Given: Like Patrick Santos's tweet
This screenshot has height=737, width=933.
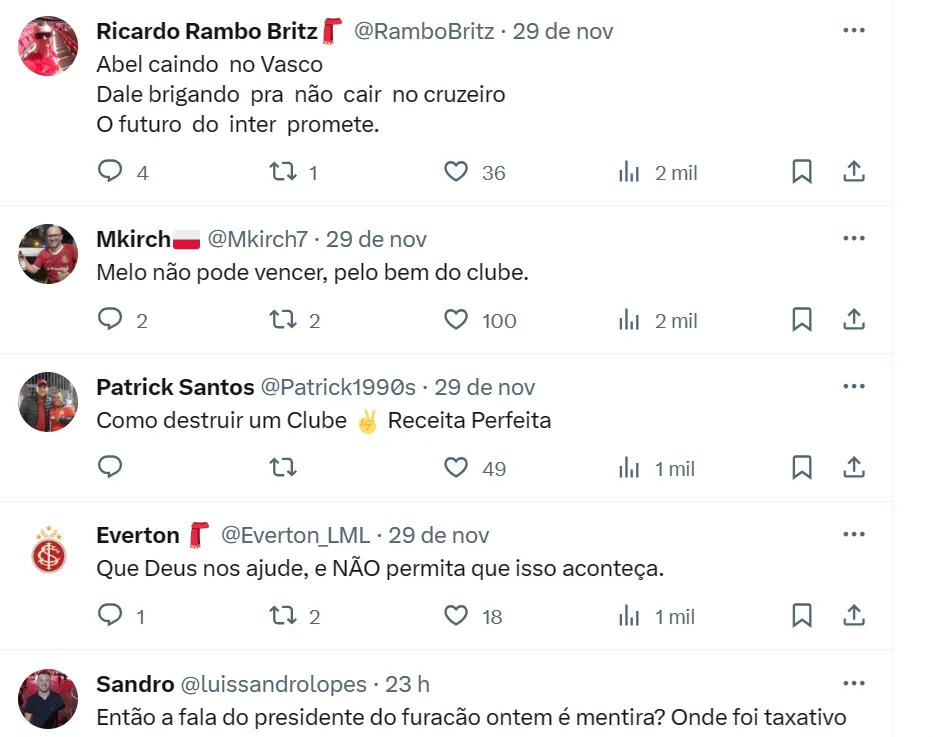Looking at the screenshot, I should pyautogui.click(x=456, y=468).
